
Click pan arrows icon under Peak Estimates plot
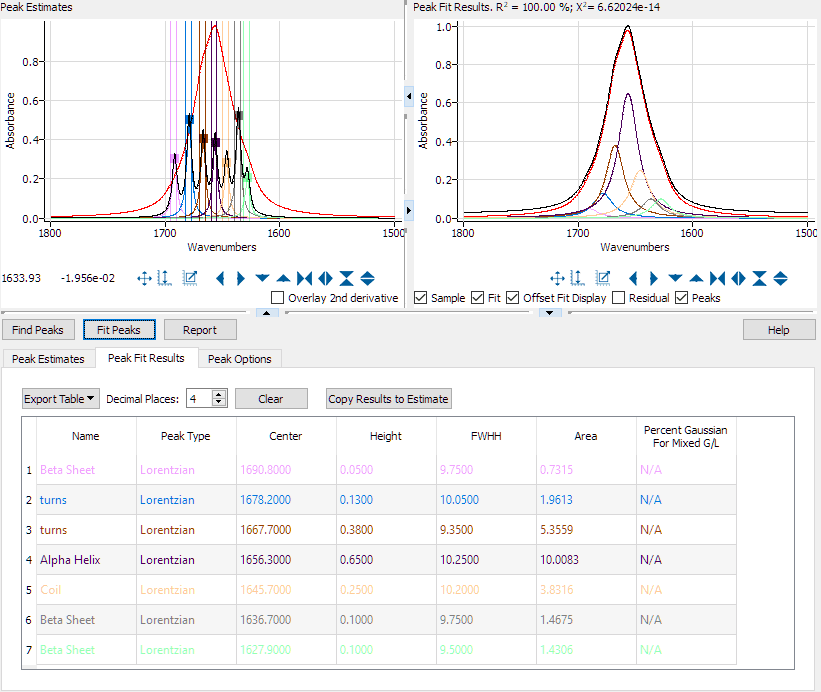144,278
